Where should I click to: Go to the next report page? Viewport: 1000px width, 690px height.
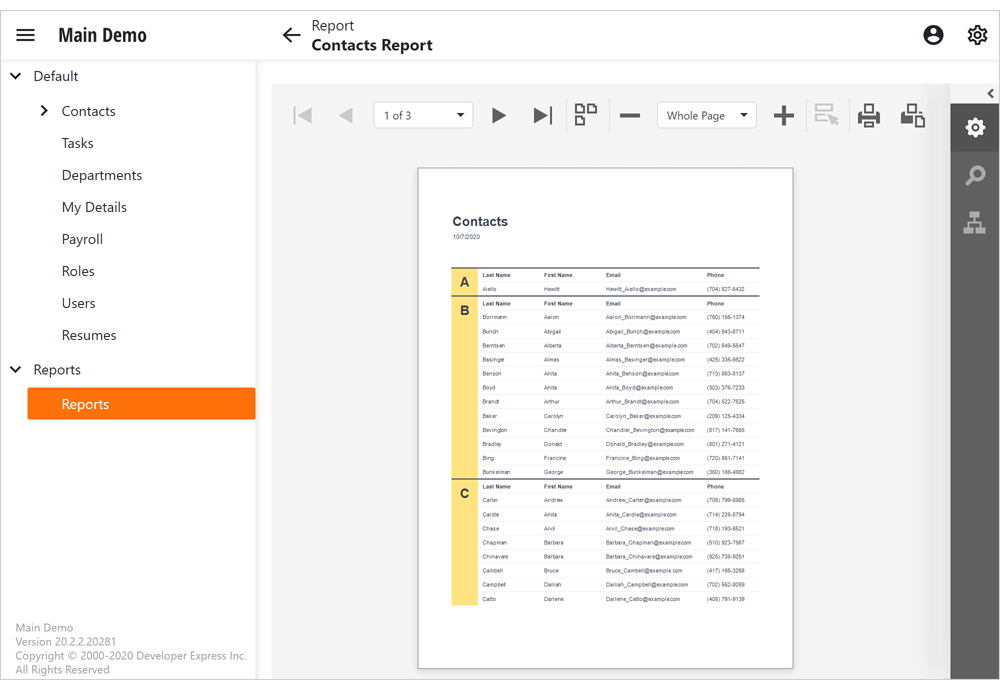coord(499,115)
